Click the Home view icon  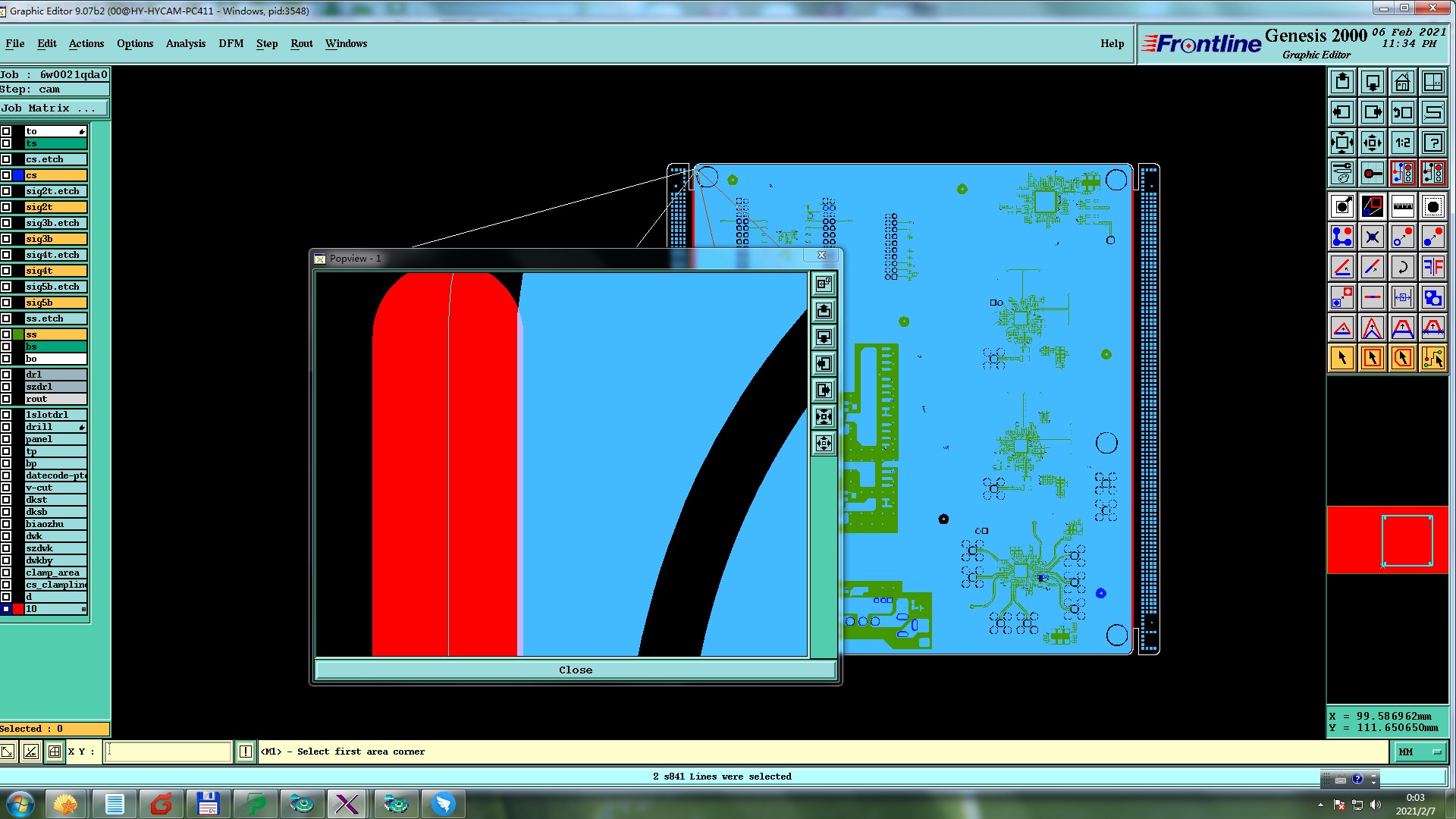tap(1402, 82)
